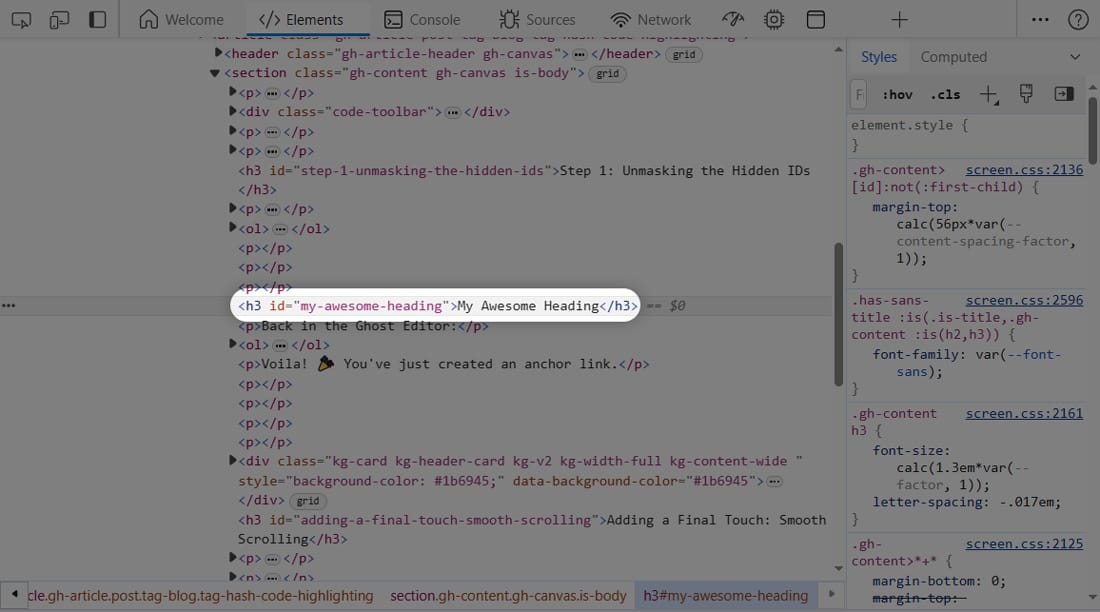Open the Welcome tab
The height and width of the screenshot is (612, 1100).
[181, 20]
